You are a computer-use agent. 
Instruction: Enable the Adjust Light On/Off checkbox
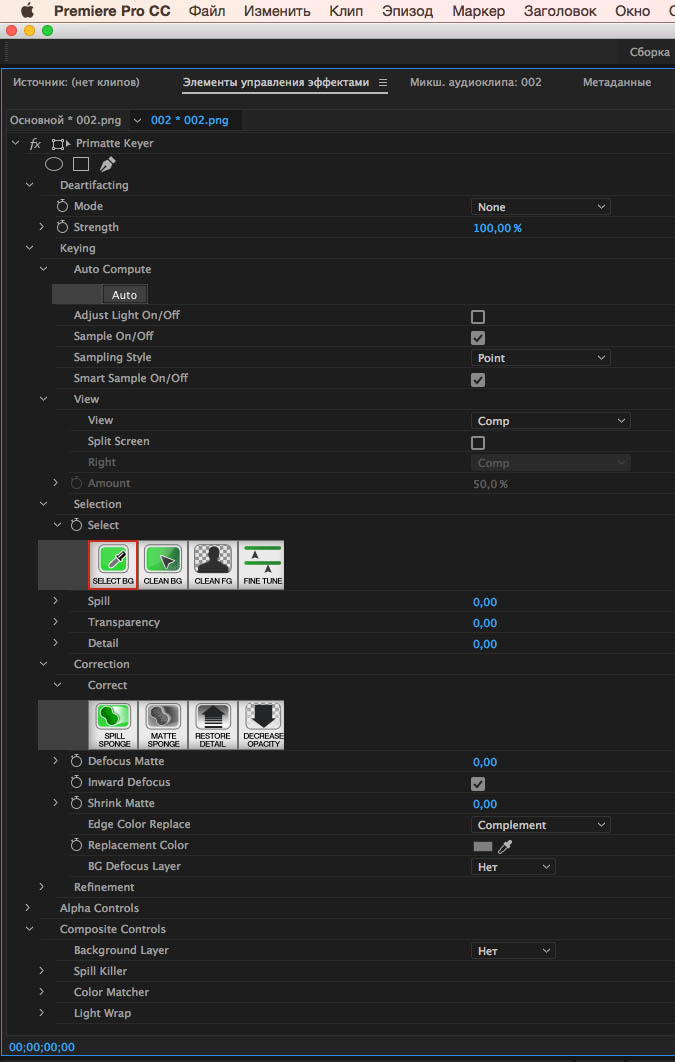tap(478, 316)
